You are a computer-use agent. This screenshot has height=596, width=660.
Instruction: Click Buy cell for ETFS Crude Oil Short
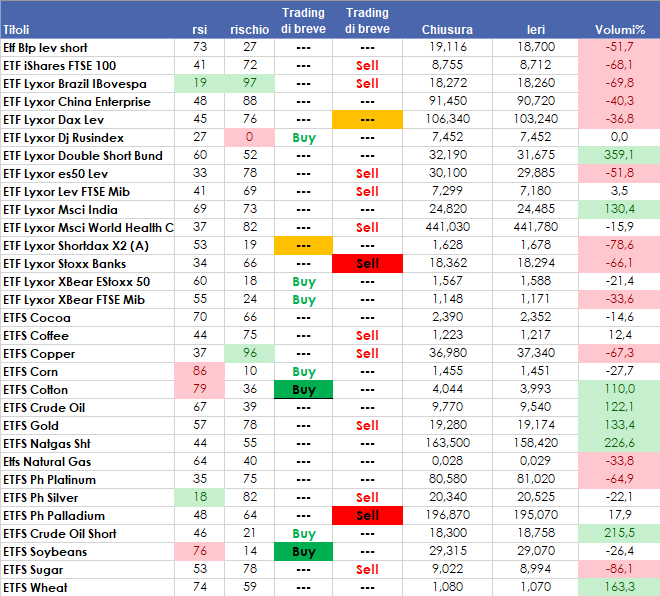[303, 534]
